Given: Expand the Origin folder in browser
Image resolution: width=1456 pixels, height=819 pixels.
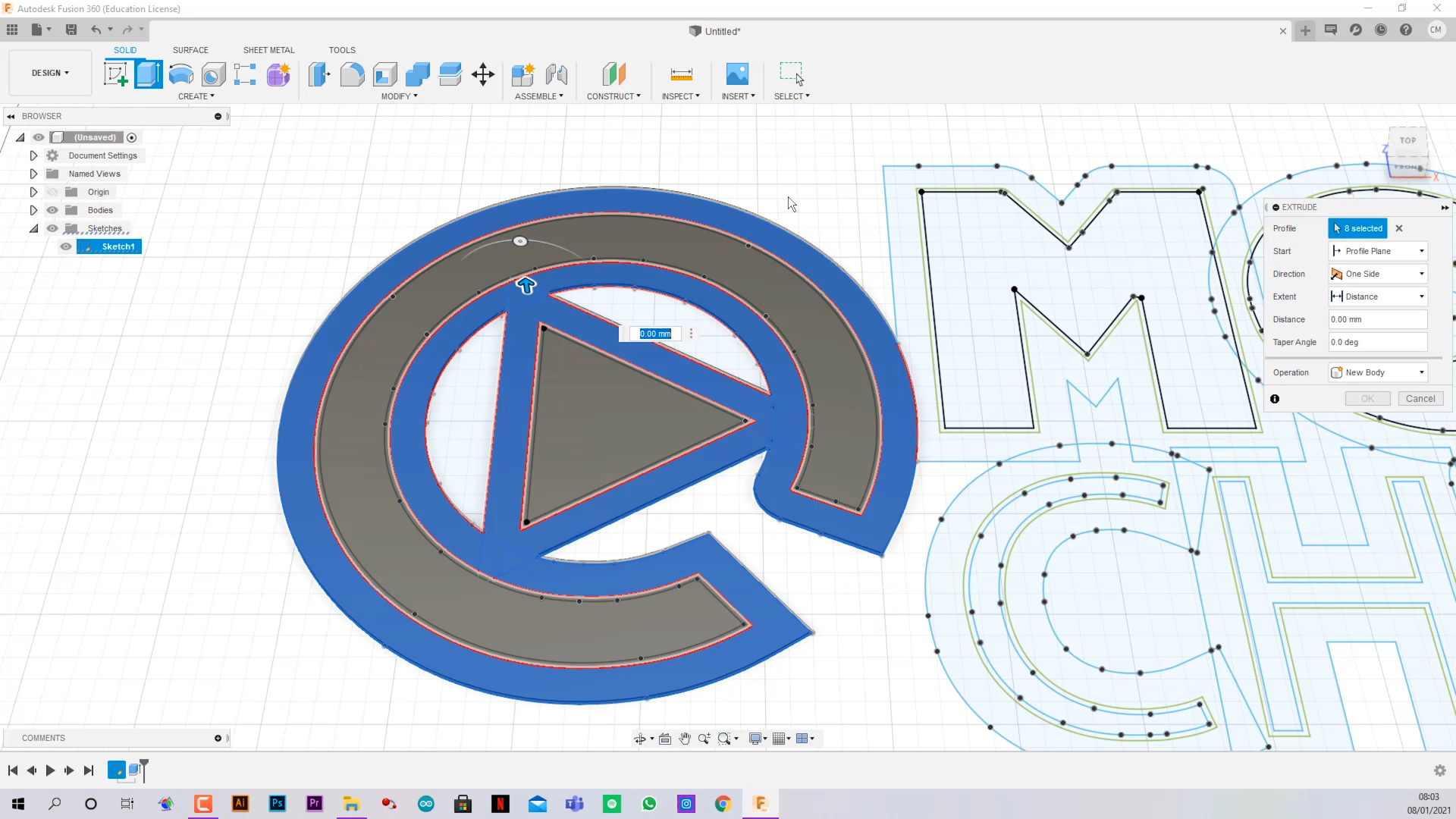Looking at the screenshot, I should [33, 191].
